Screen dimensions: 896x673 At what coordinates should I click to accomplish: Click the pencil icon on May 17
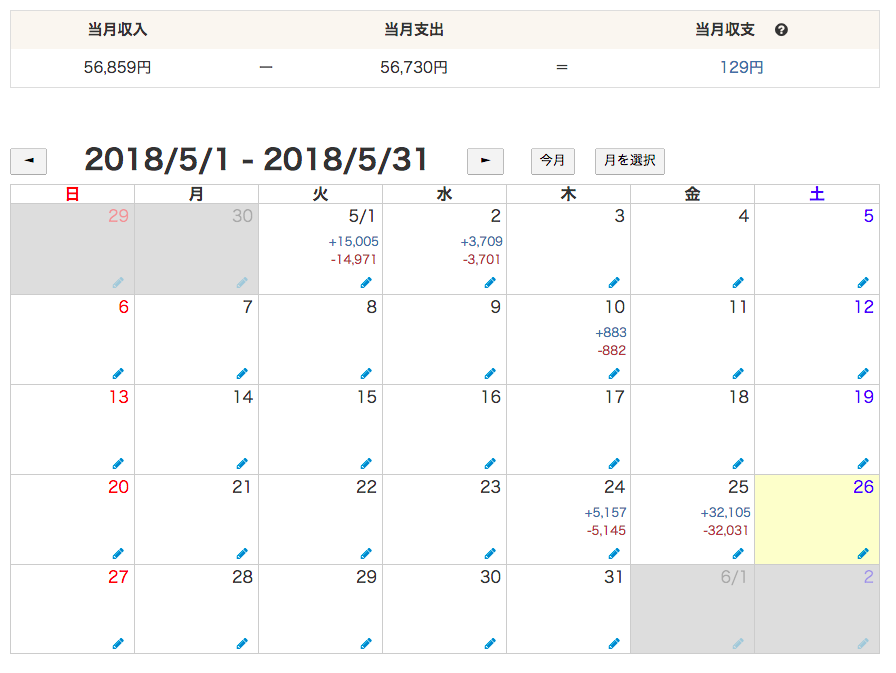[x=614, y=463]
